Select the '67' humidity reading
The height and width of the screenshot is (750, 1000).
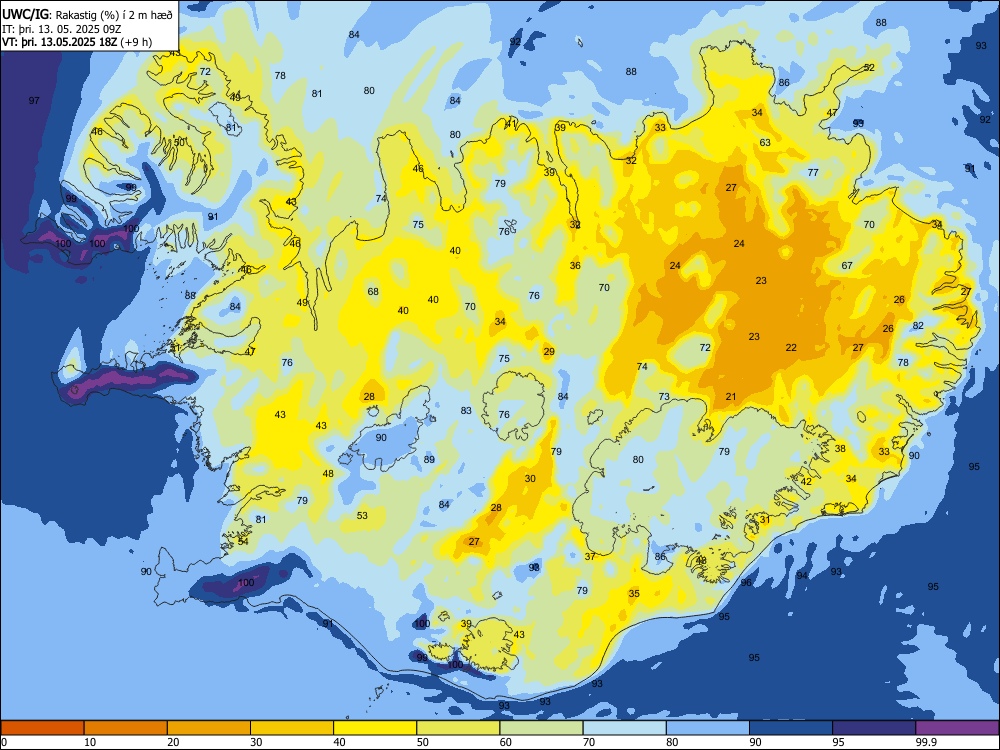pos(847,266)
